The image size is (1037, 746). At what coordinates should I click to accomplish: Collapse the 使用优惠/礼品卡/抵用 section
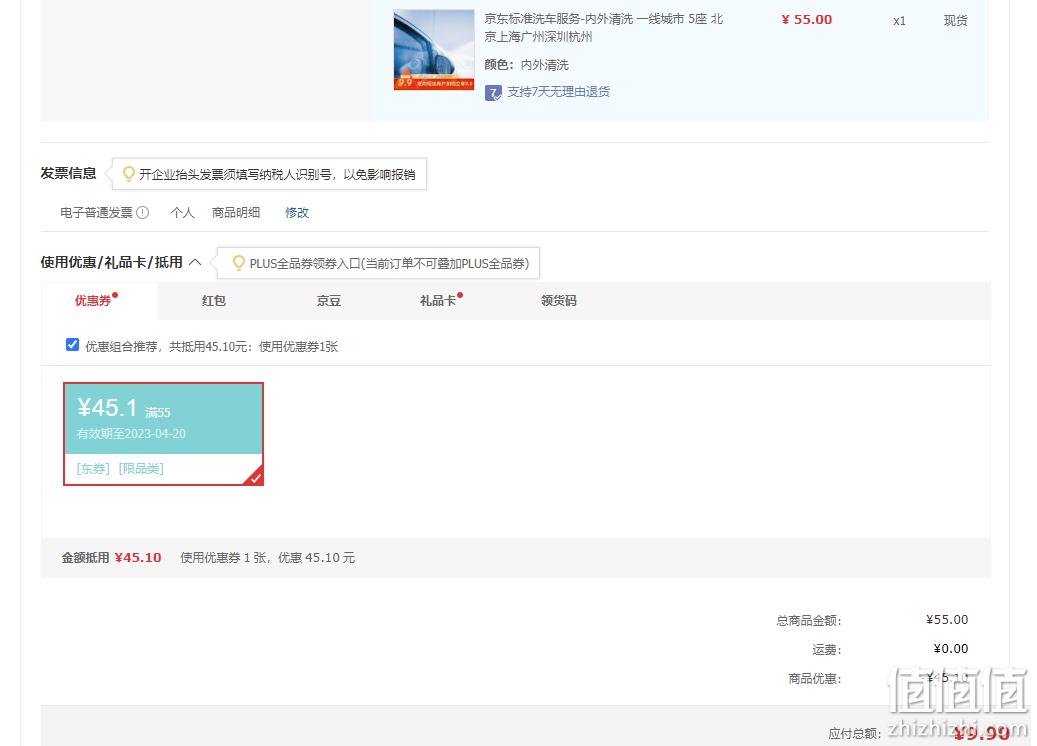pos(195,262)
